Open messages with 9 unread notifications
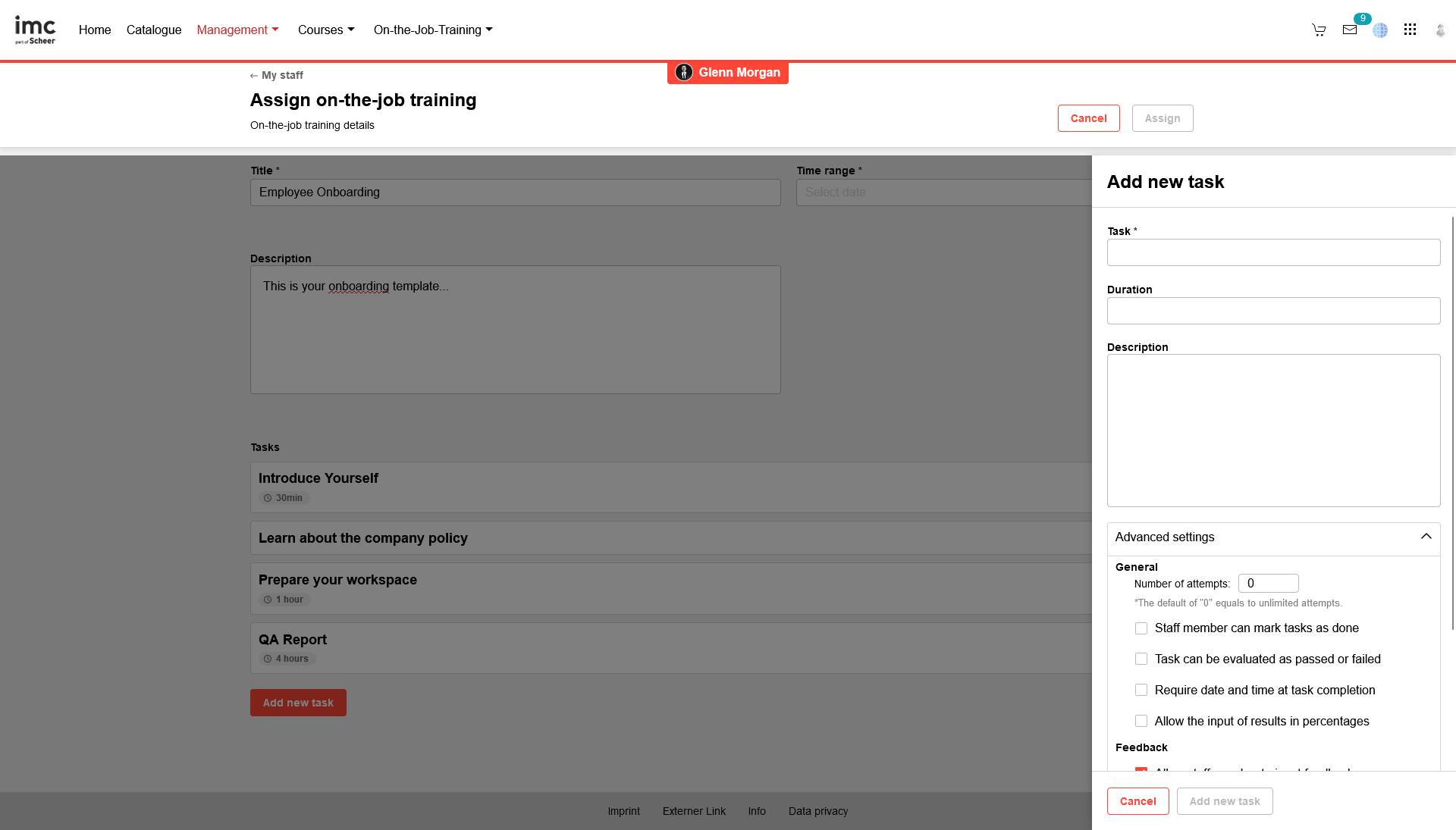1456x830 pixels. tap(1350, 30)
